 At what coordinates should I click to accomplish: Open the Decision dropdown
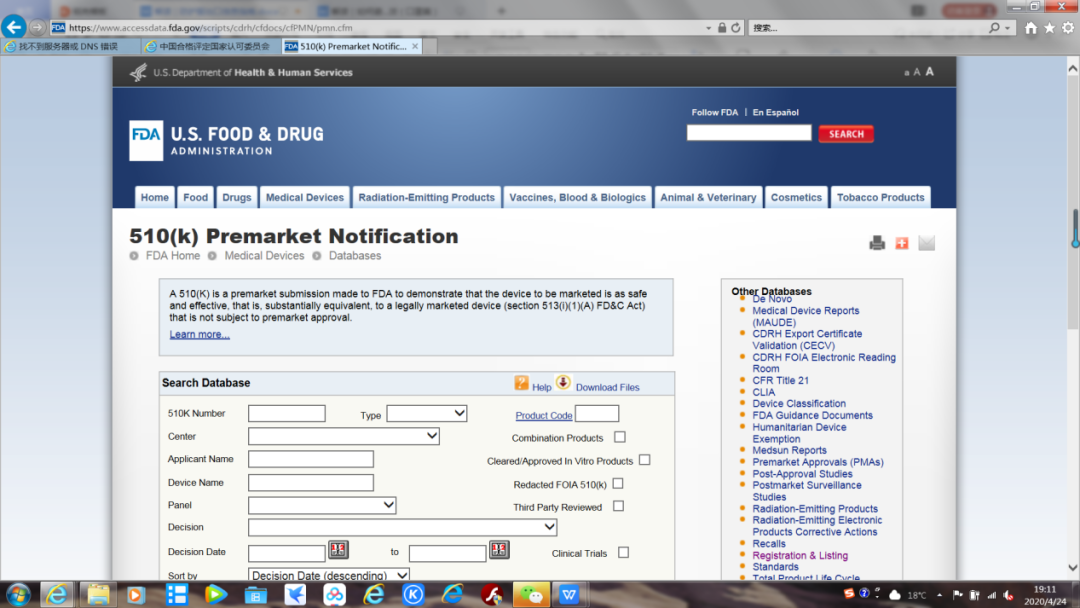[402, 527]
